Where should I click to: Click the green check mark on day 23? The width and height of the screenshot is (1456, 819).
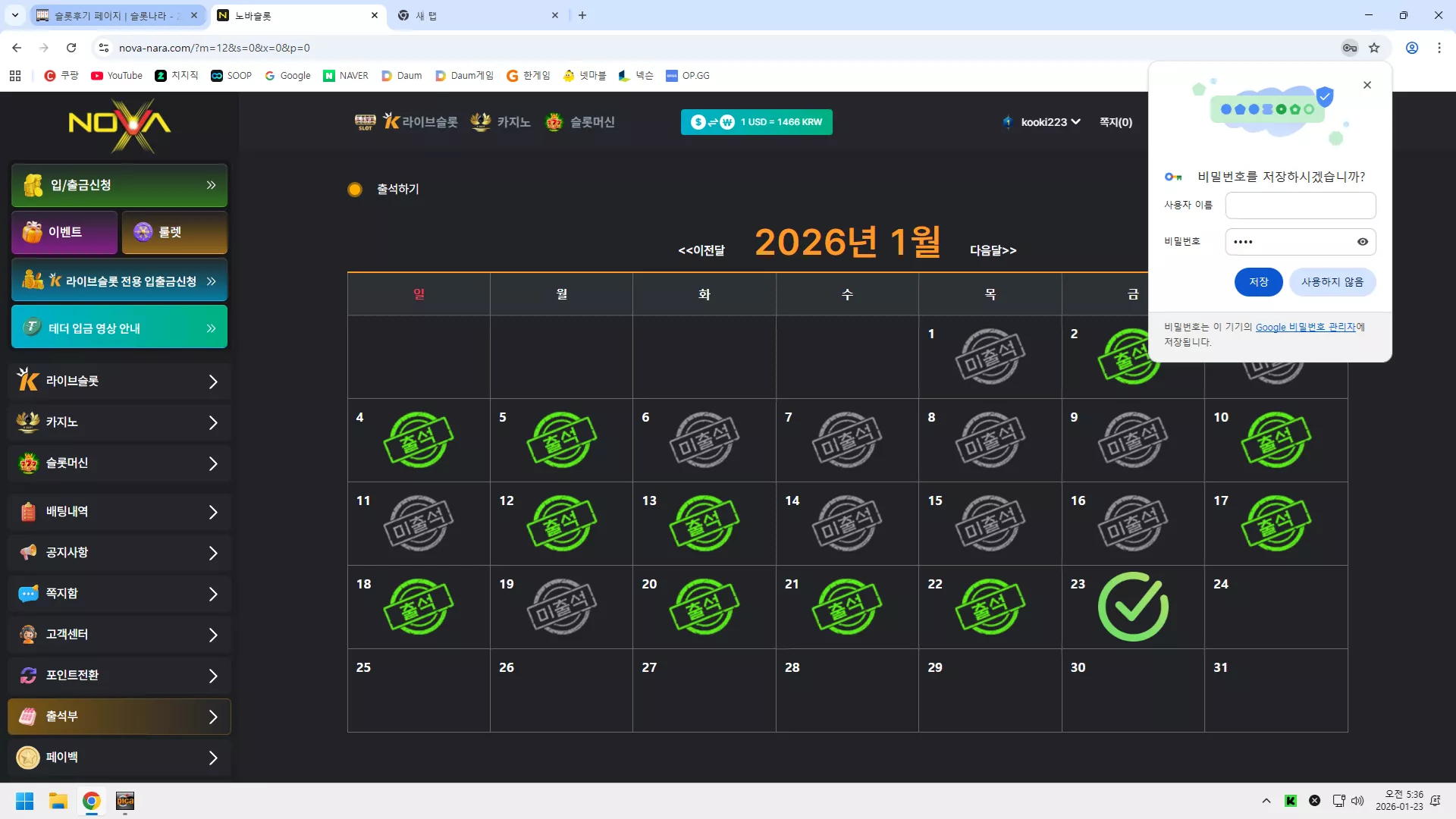point(1133,607)
